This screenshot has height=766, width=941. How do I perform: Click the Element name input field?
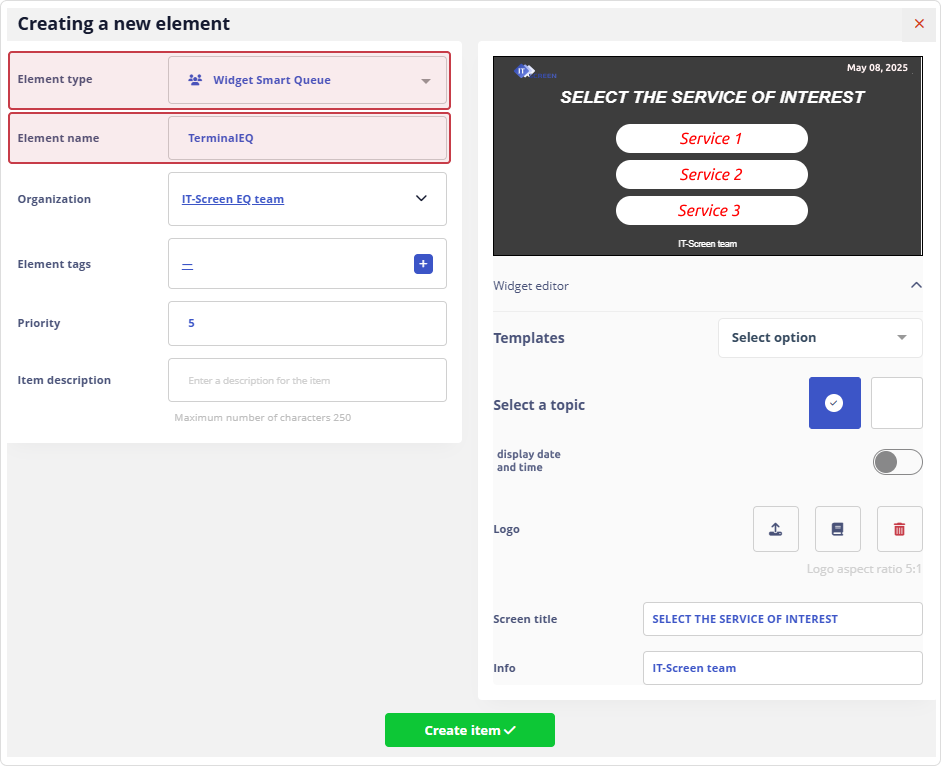pos(307,138)
